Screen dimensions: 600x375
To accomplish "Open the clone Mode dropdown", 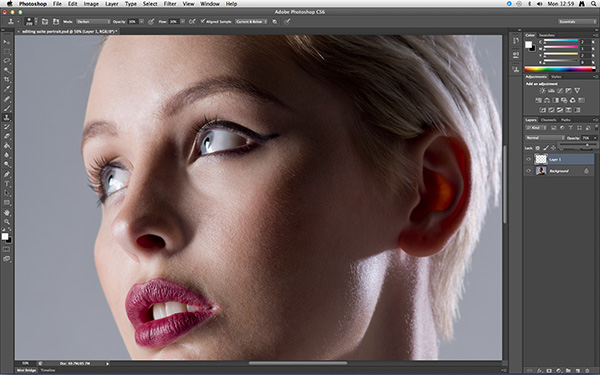I will click(93, 22).
